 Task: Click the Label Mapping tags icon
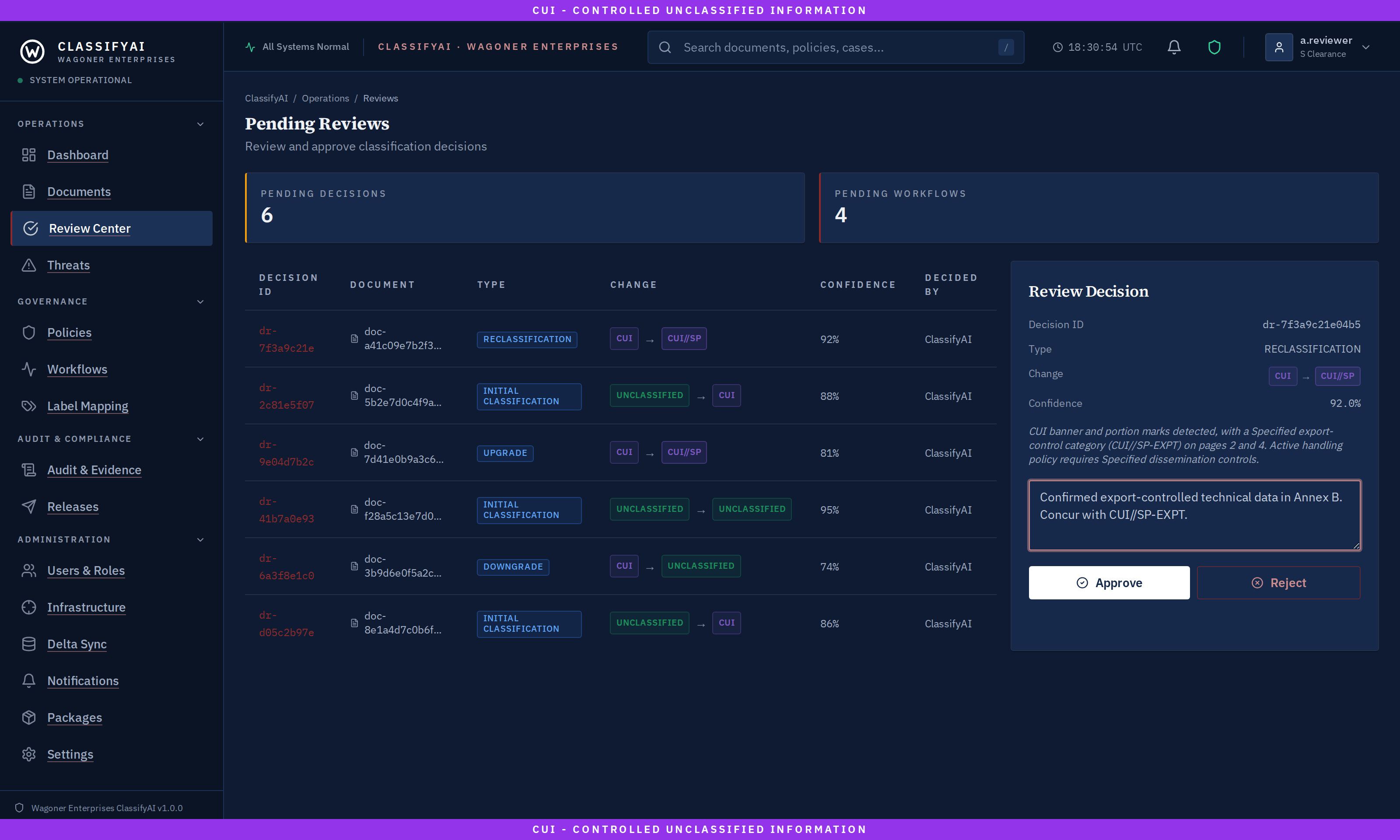(x=29, y=406)
